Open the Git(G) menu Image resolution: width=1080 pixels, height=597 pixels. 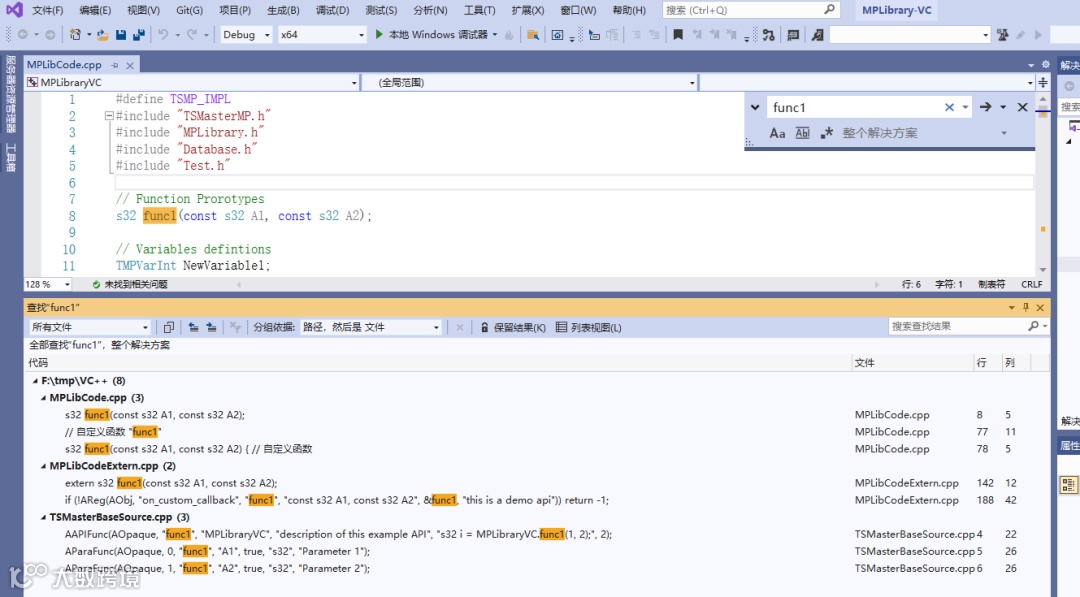[189, 10]
